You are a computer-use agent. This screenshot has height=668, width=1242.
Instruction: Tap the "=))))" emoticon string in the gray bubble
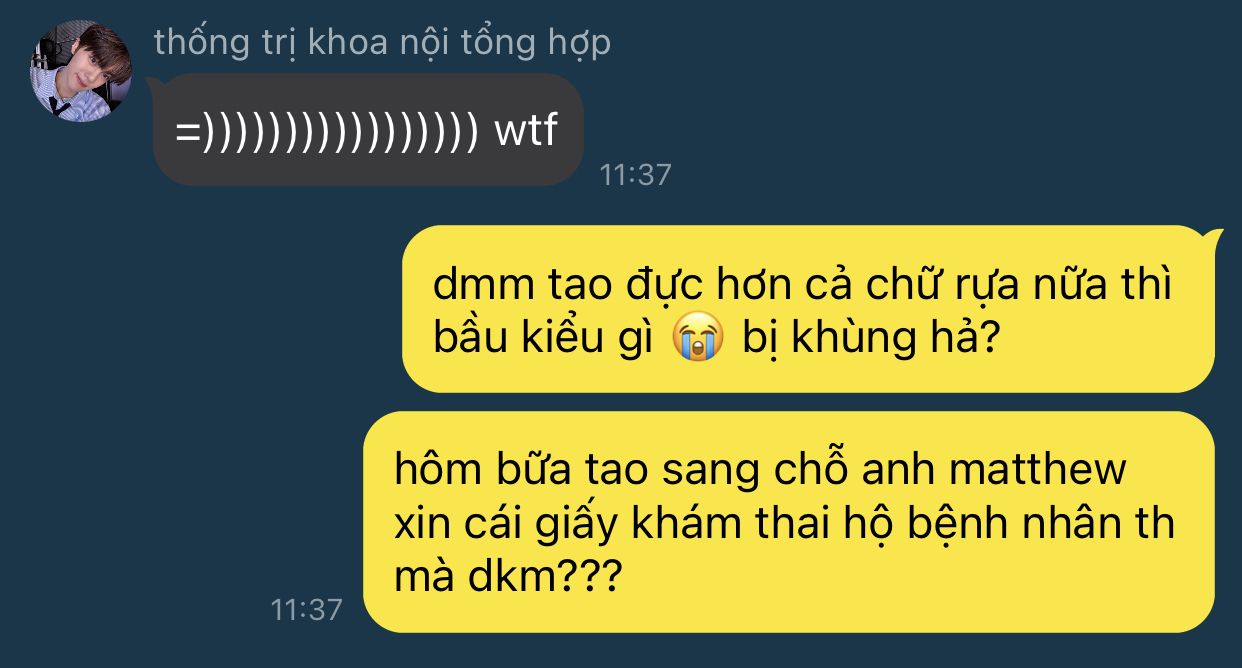point(326,133)
